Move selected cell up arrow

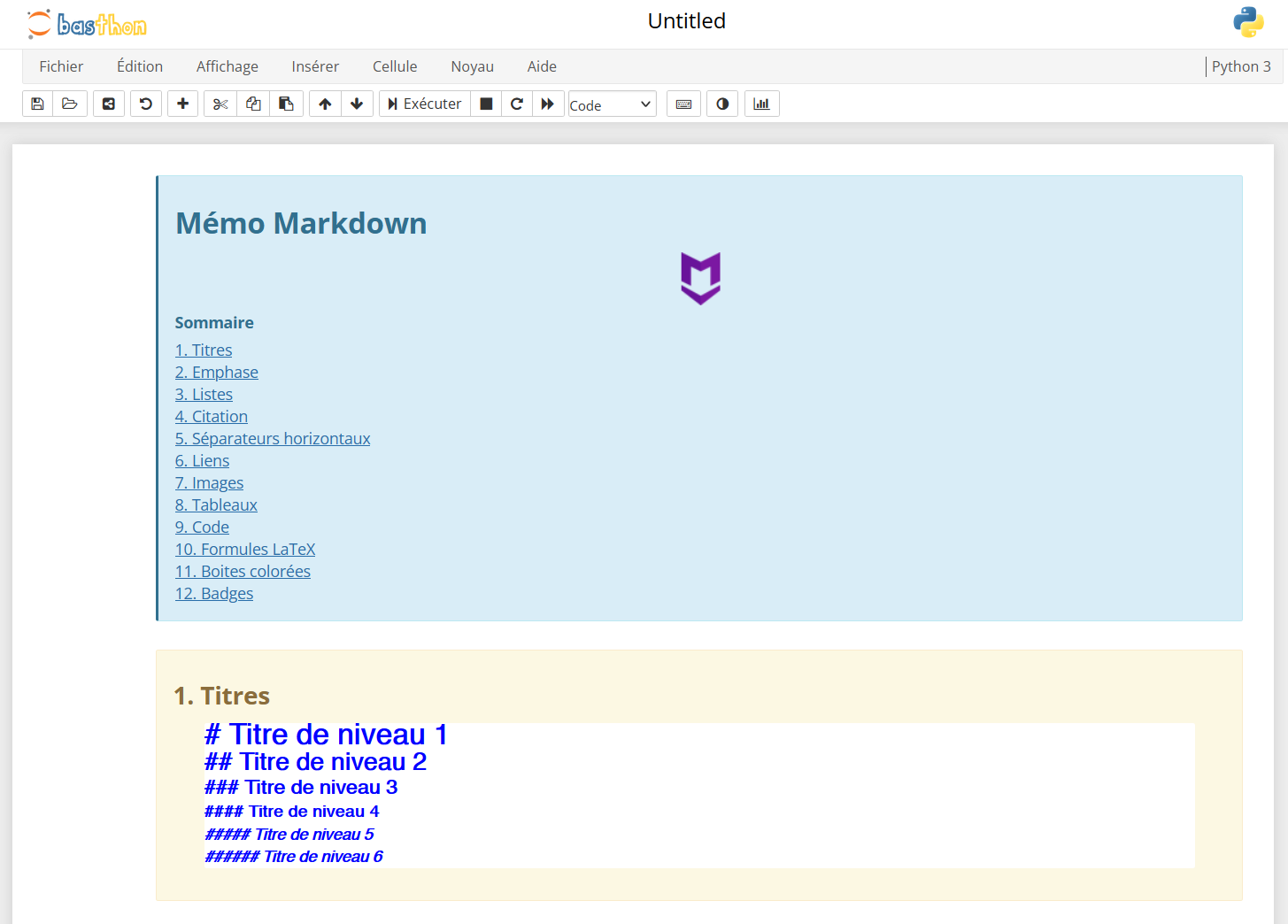coord(325,104)
